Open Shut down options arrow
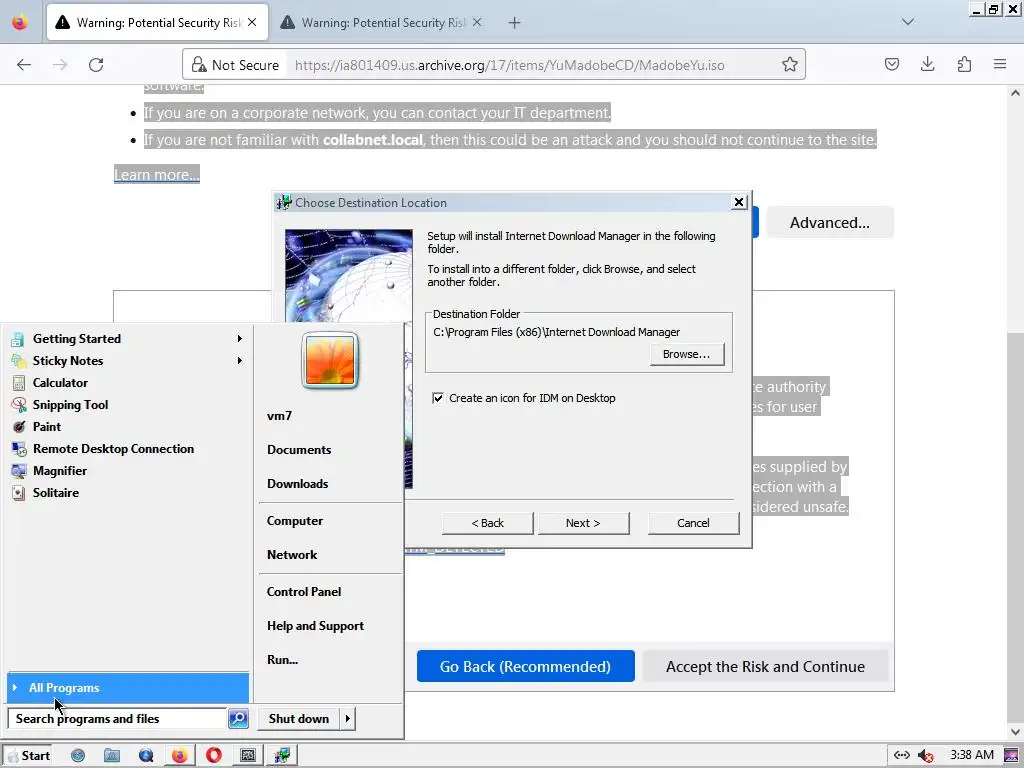1024x768 pixels. [347, 718]
